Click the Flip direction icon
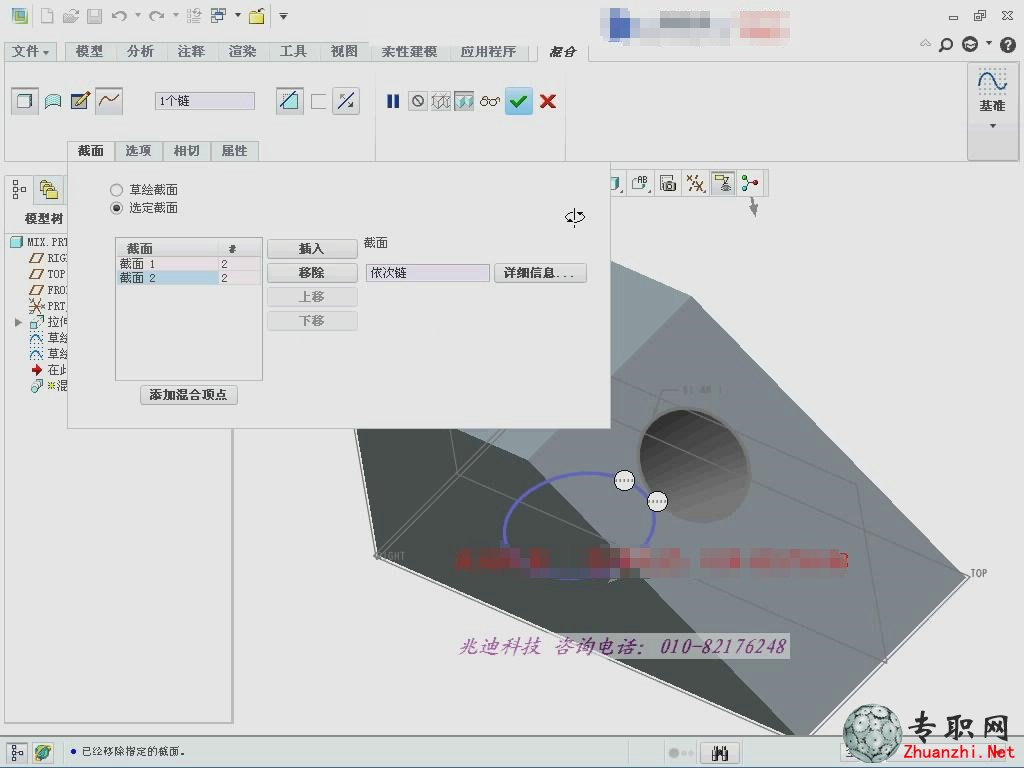 (x=345, y=101)
